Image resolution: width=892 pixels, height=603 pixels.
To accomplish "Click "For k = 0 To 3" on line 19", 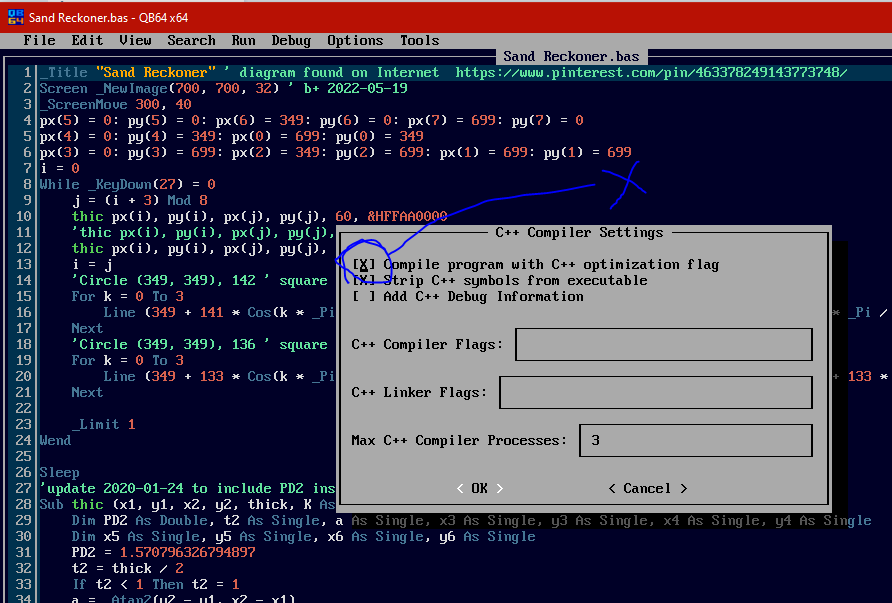I will point(127,360).
